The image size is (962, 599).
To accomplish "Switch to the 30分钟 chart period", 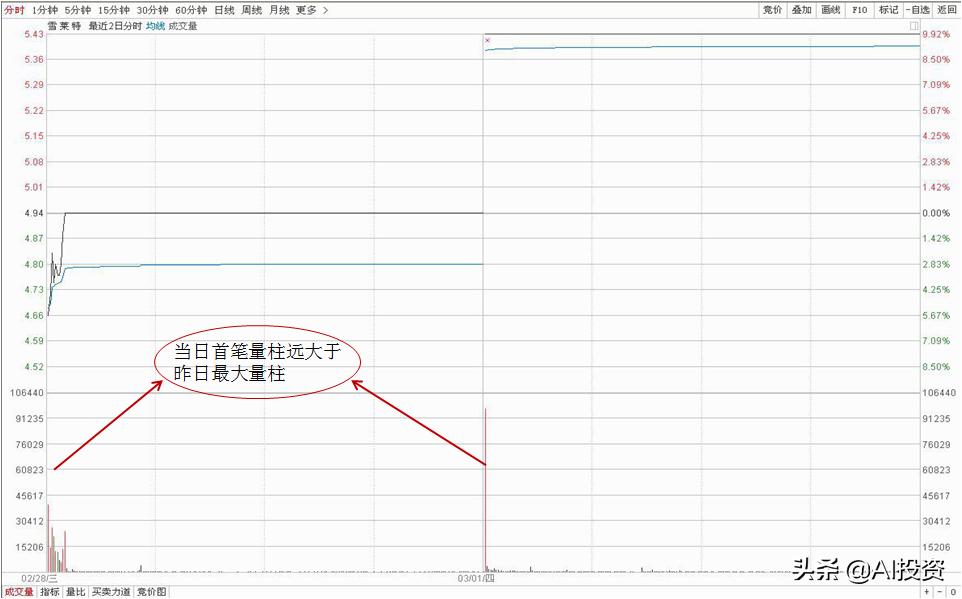I will (x=152, y=10).
